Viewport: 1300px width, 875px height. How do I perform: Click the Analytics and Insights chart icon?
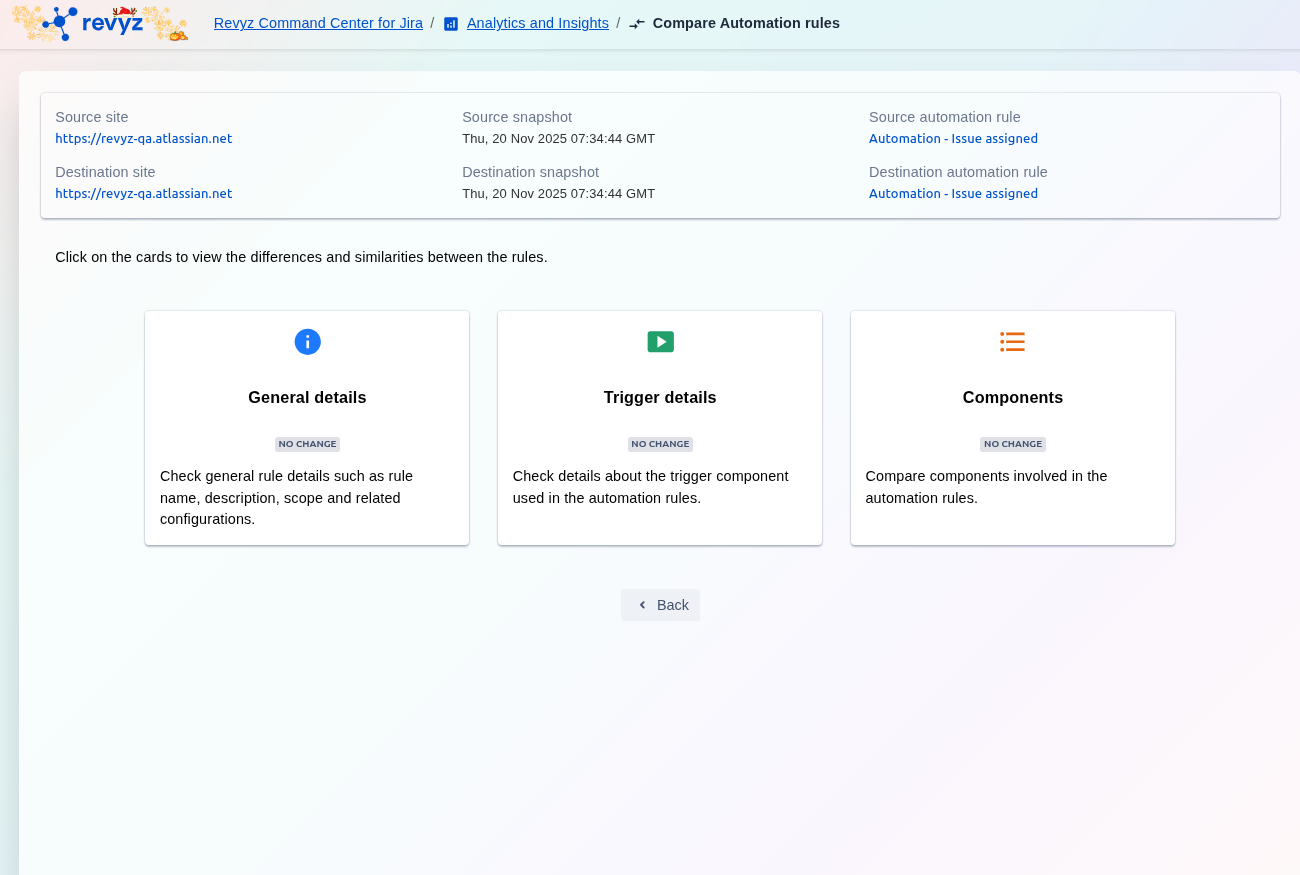451,24
